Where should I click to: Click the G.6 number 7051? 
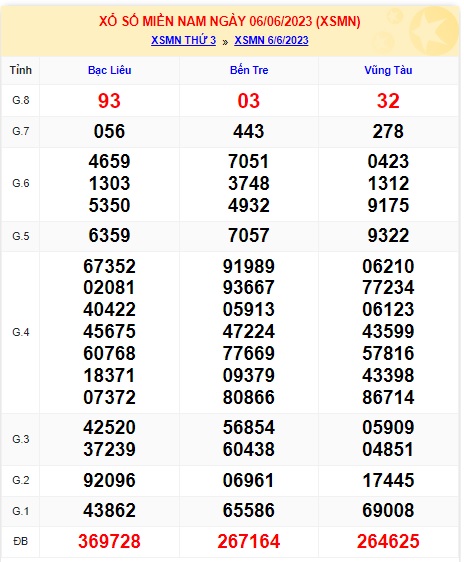249,162
